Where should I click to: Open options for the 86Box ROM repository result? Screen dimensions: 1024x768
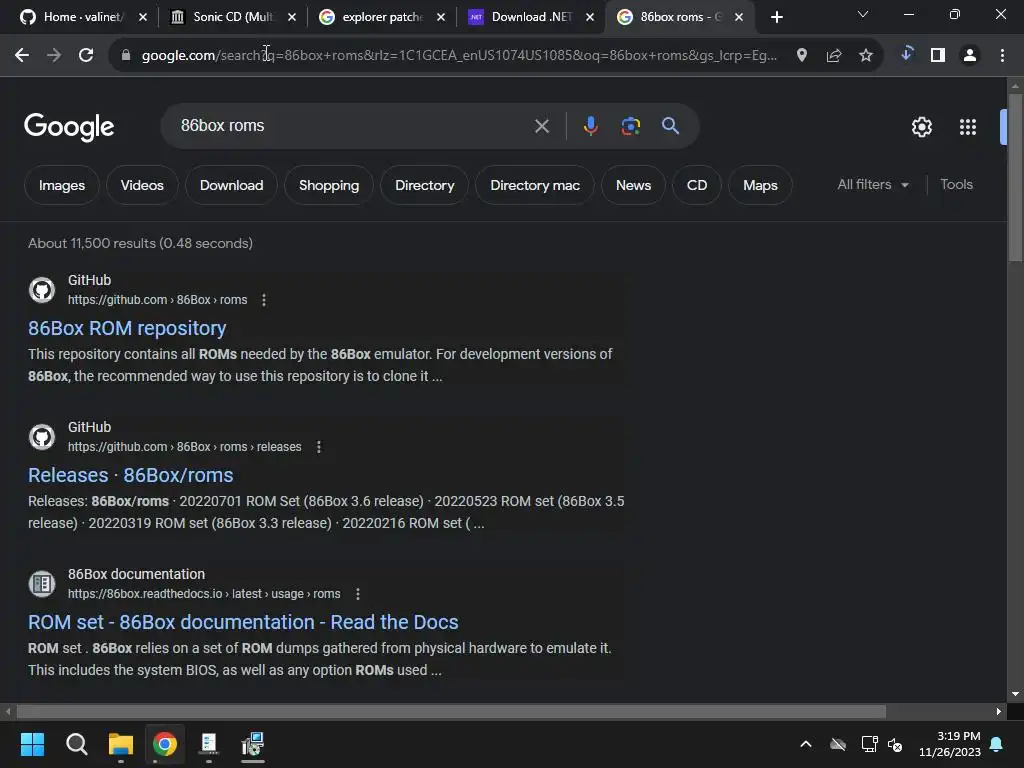click(264, 300)
